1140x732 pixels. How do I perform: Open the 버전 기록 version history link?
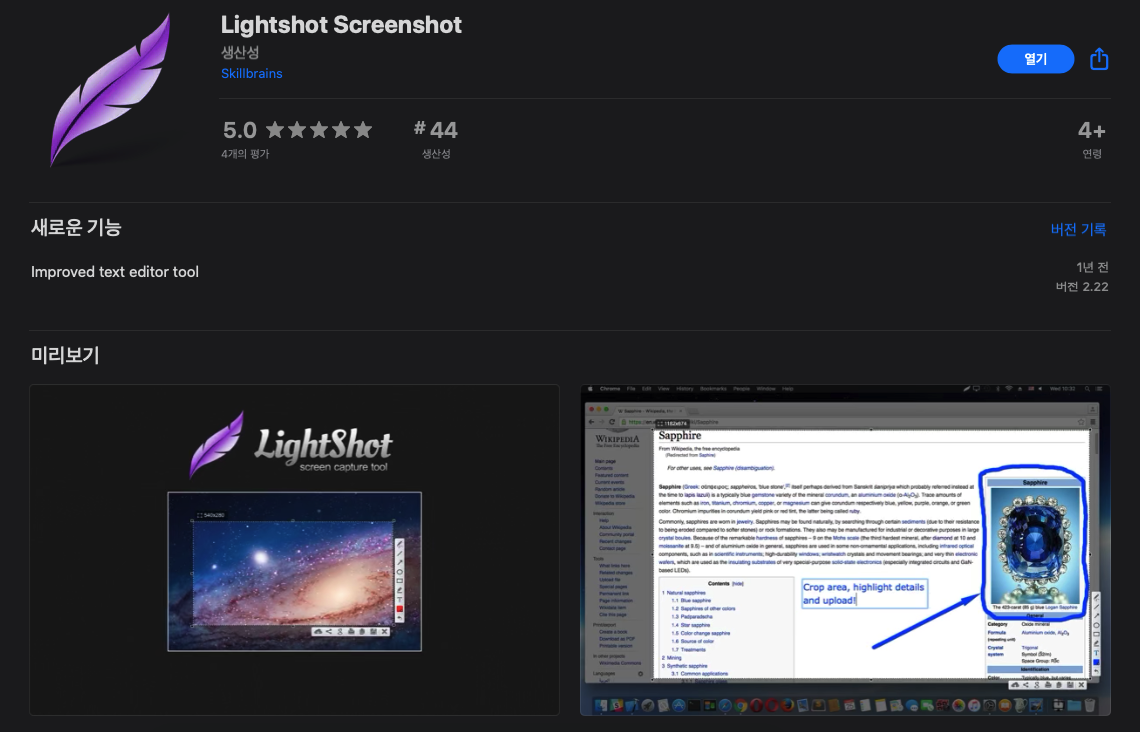1078,229
